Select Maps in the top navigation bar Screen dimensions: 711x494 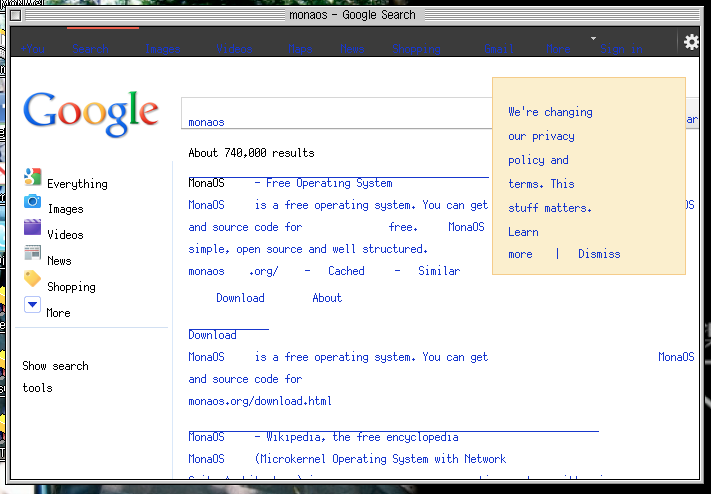300,49
